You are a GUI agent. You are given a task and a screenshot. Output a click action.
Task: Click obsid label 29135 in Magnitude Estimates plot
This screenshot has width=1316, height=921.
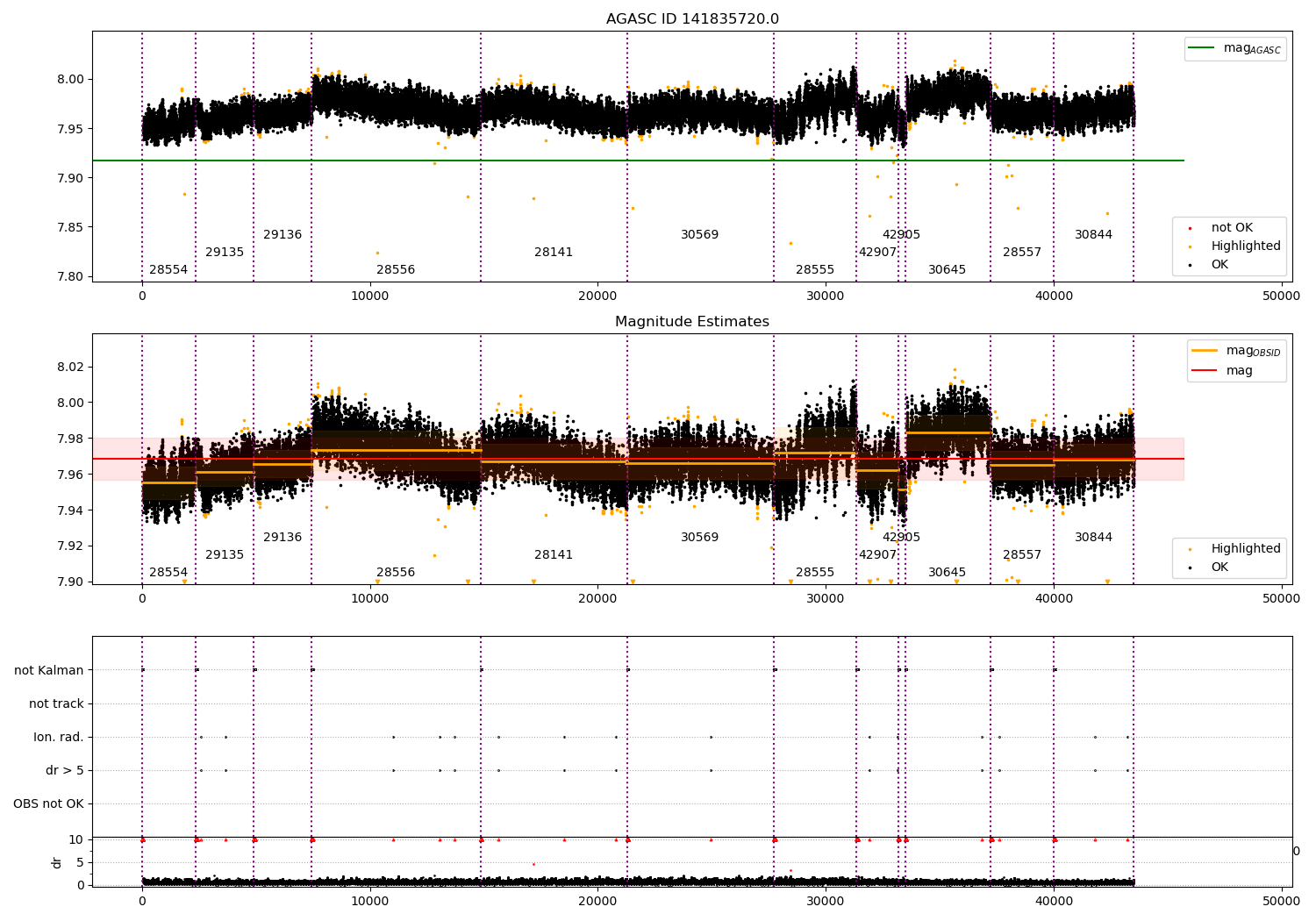pyautogui.click(x=225, y=555)
